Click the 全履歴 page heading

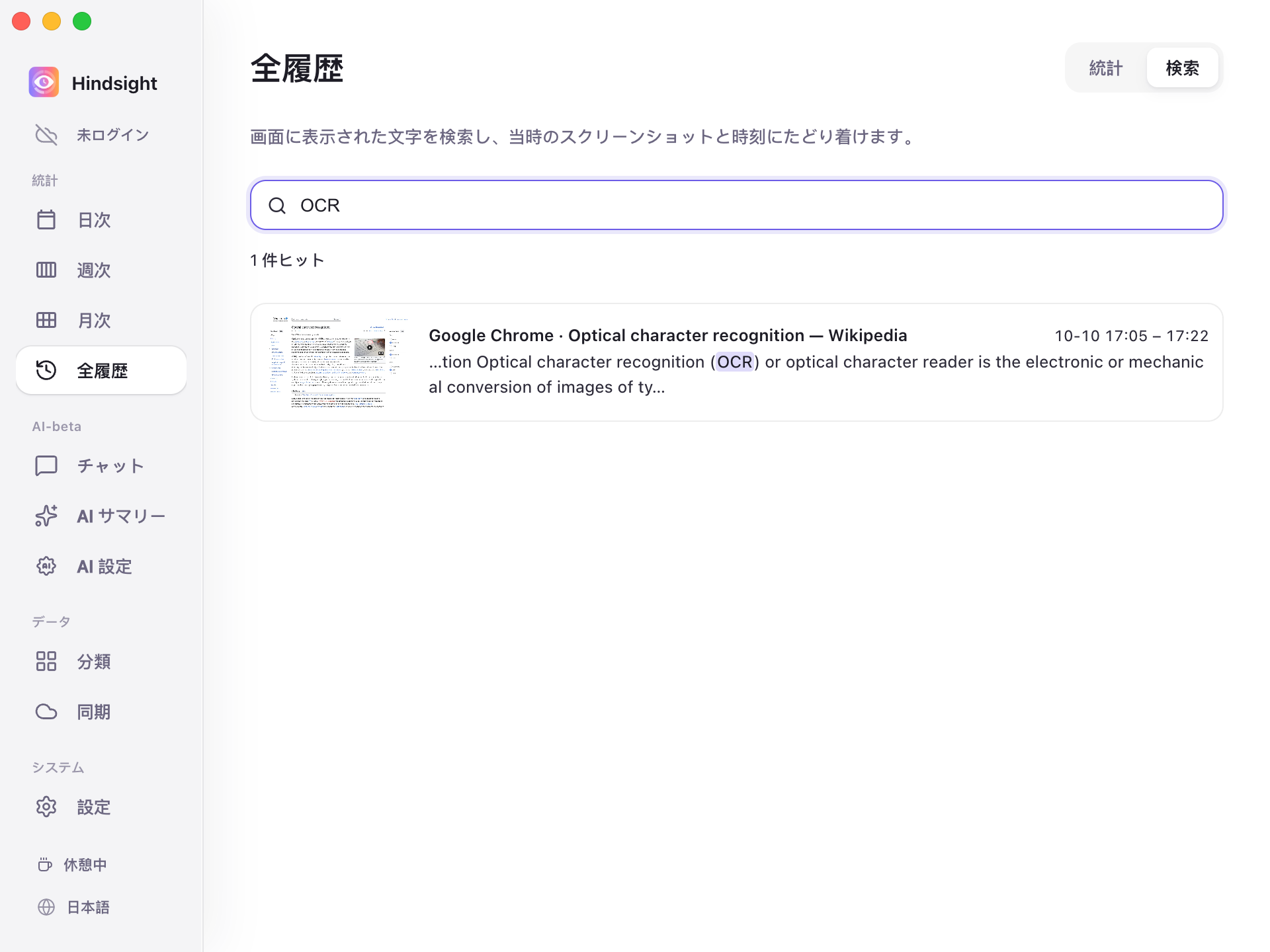coord(297,69)
